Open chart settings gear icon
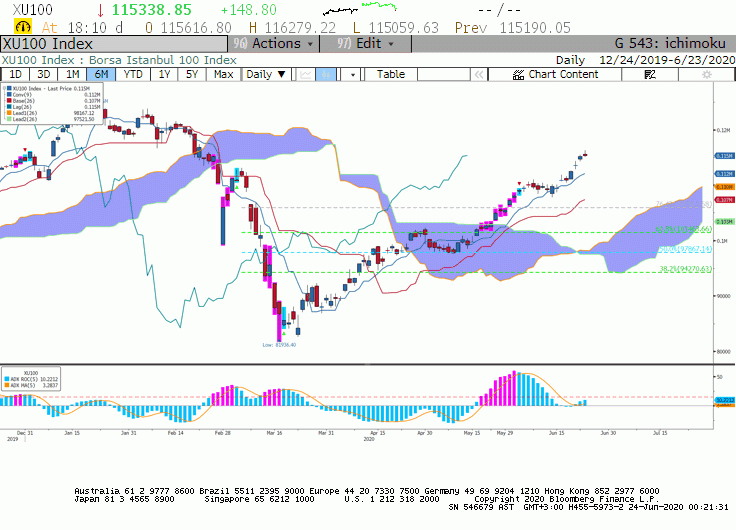 (707, 75)
